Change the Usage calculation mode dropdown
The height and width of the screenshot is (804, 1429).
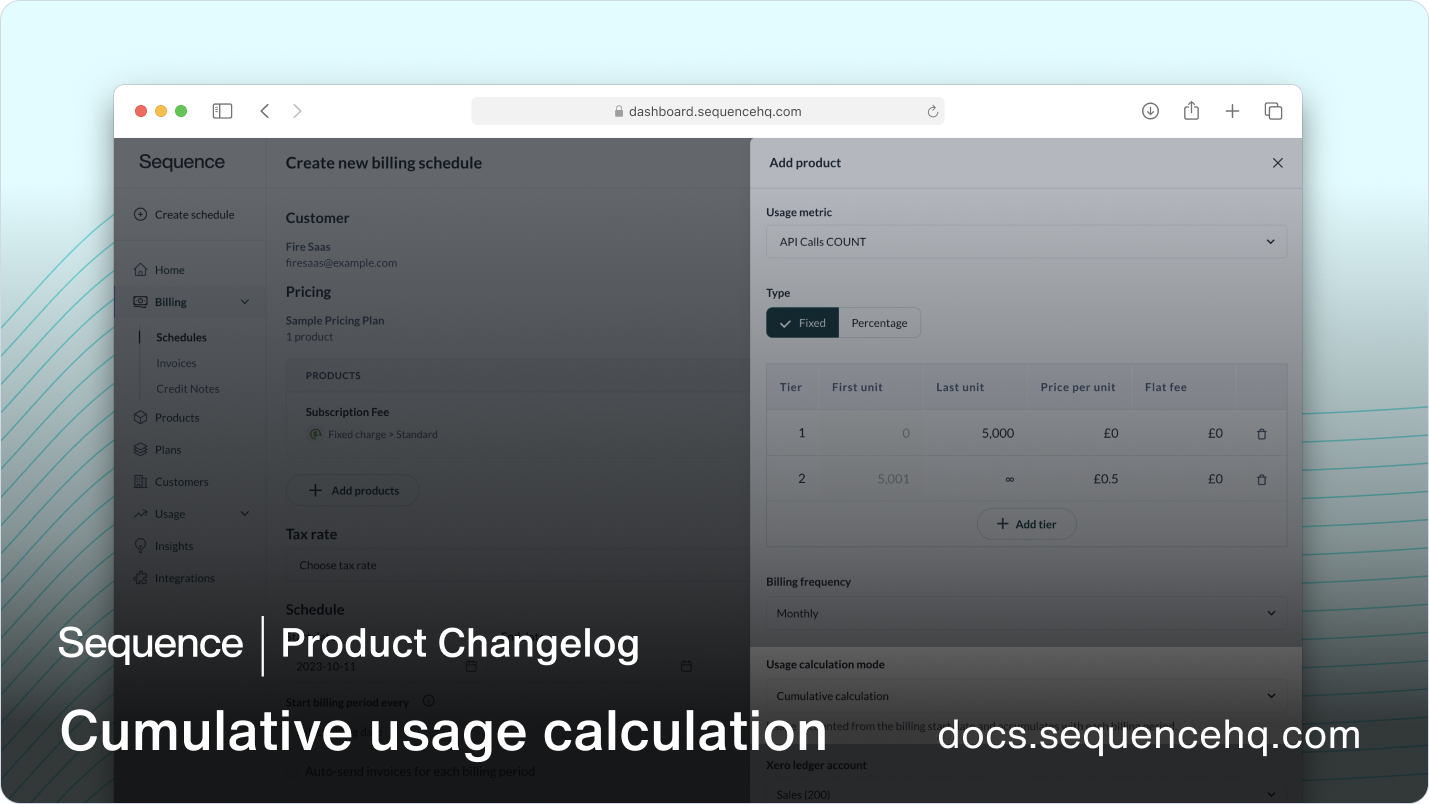1026,695
